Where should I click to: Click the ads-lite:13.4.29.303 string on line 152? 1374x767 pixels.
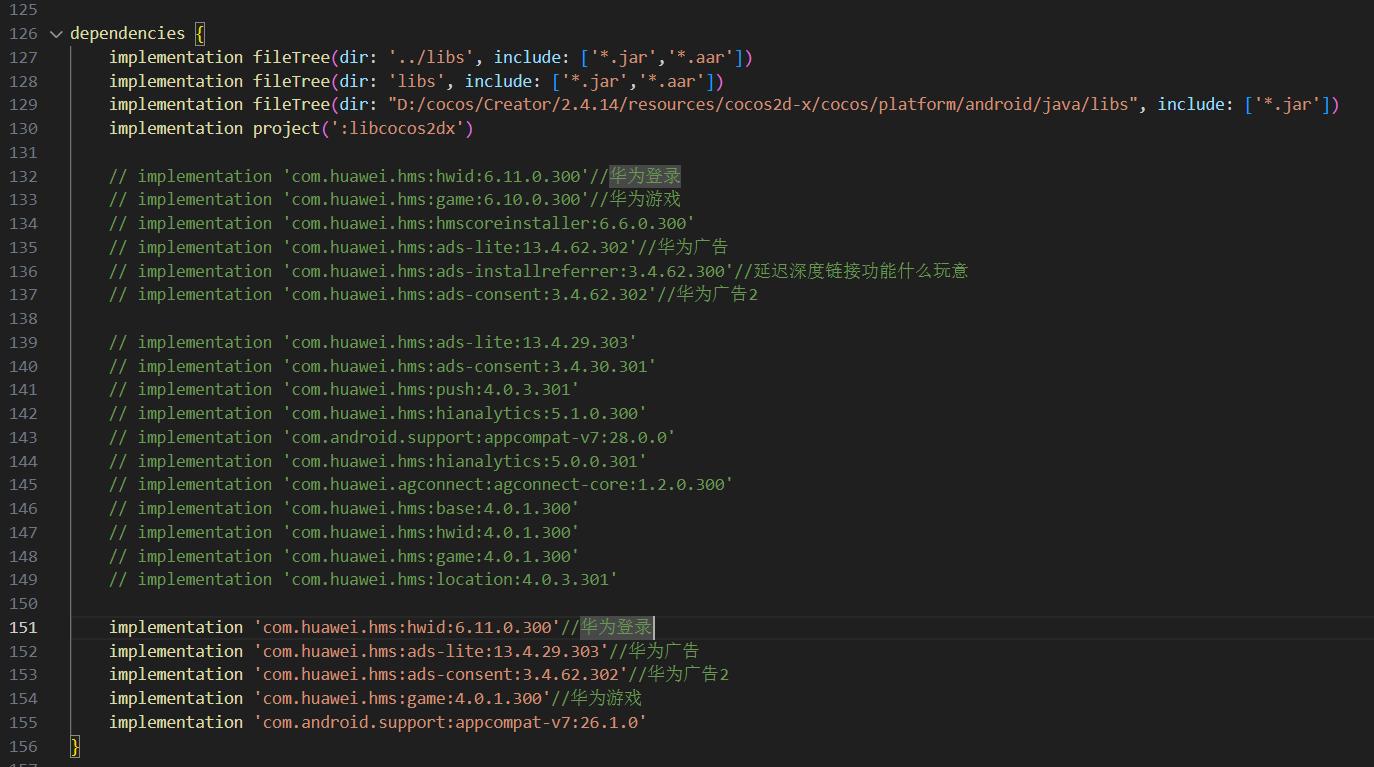(x=431, y=651)
